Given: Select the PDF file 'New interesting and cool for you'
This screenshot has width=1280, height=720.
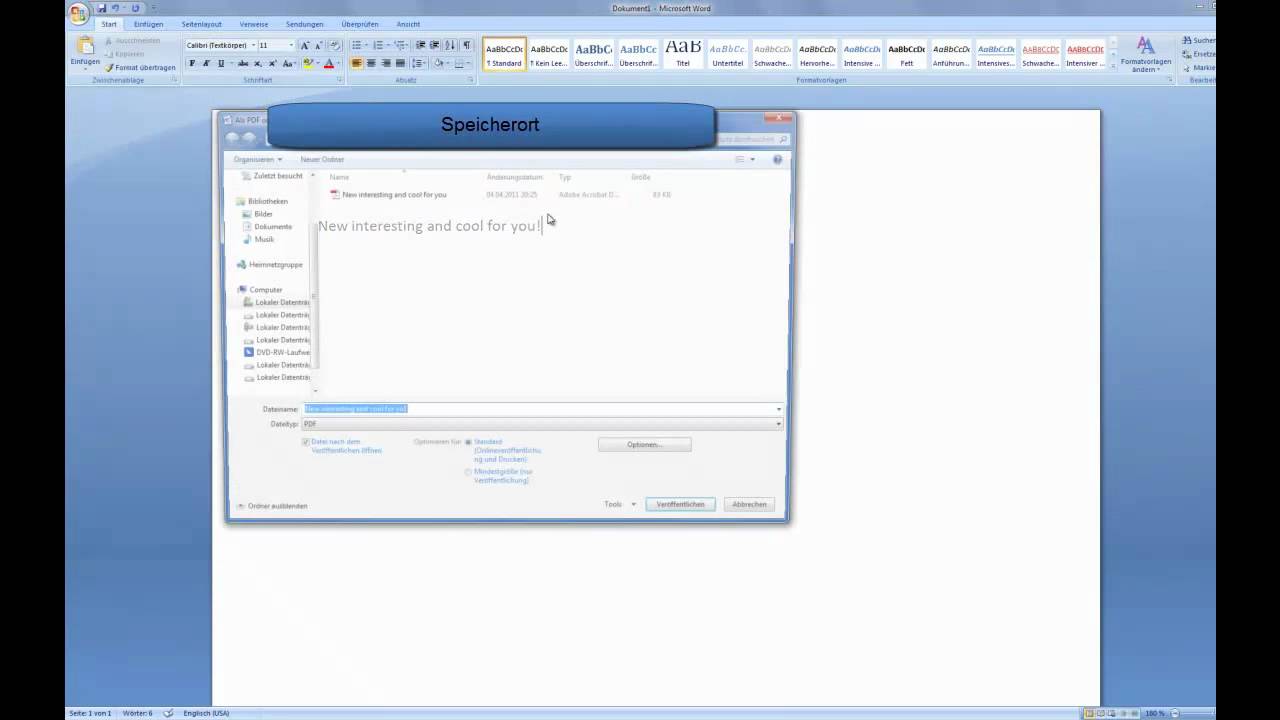Looking at the screenshot, I should [x=394, y=195].
